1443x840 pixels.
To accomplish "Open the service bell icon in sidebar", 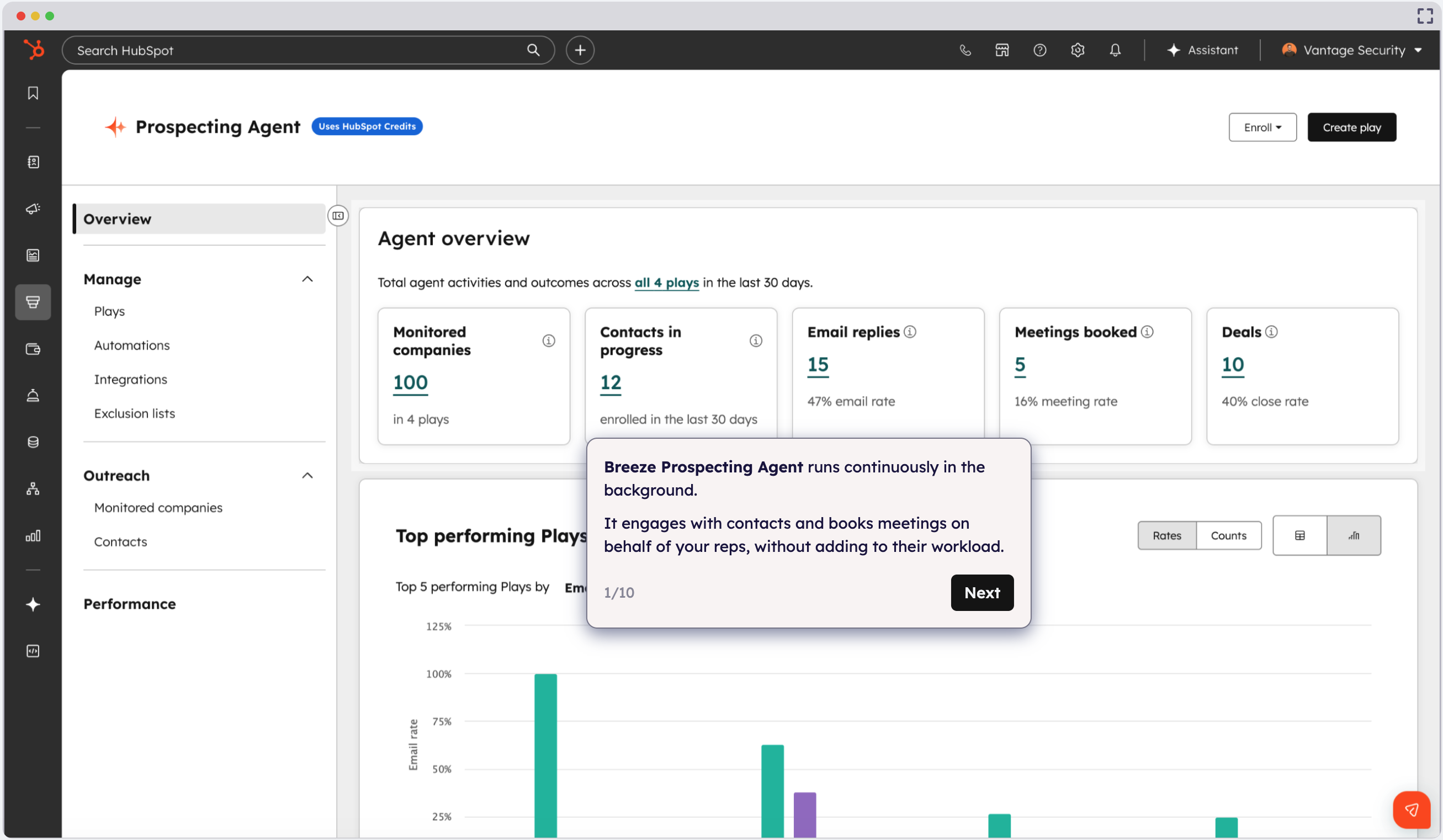I will click(x=33, y=395).
